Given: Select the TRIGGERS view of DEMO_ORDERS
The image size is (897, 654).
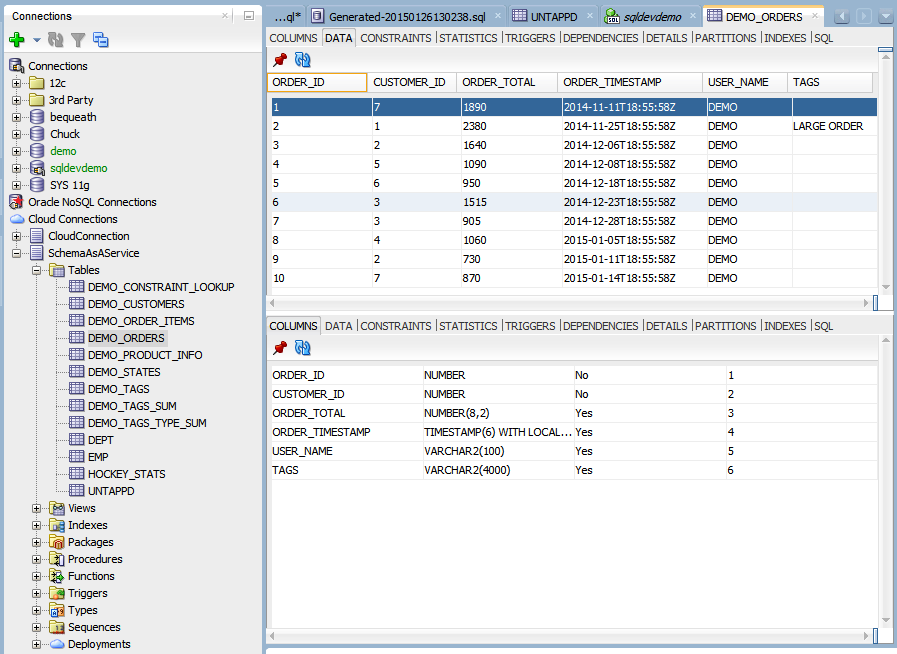Looking at the screenshot, I should (529, 37).
